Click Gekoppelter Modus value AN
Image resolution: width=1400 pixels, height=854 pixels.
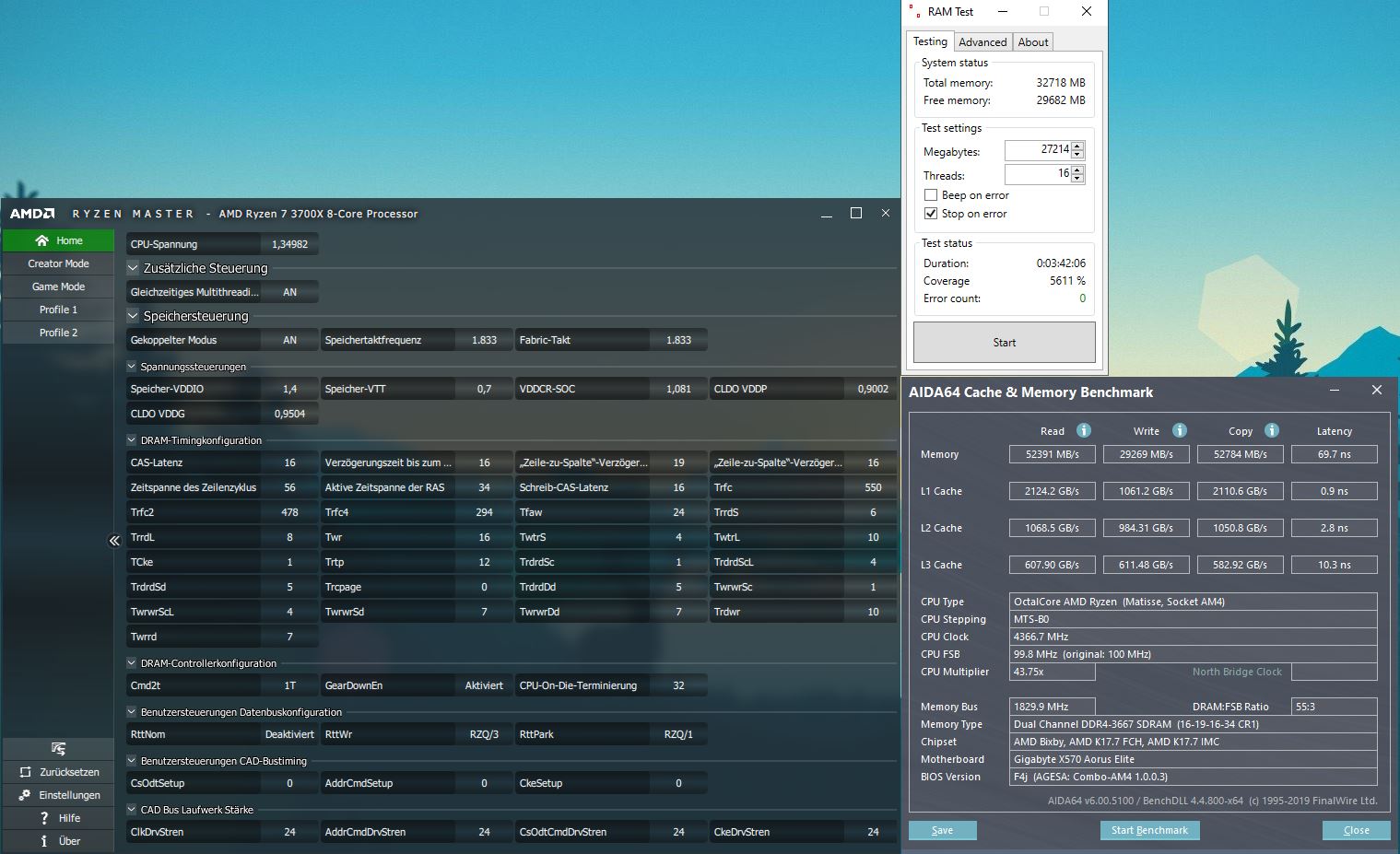(289, 340)
